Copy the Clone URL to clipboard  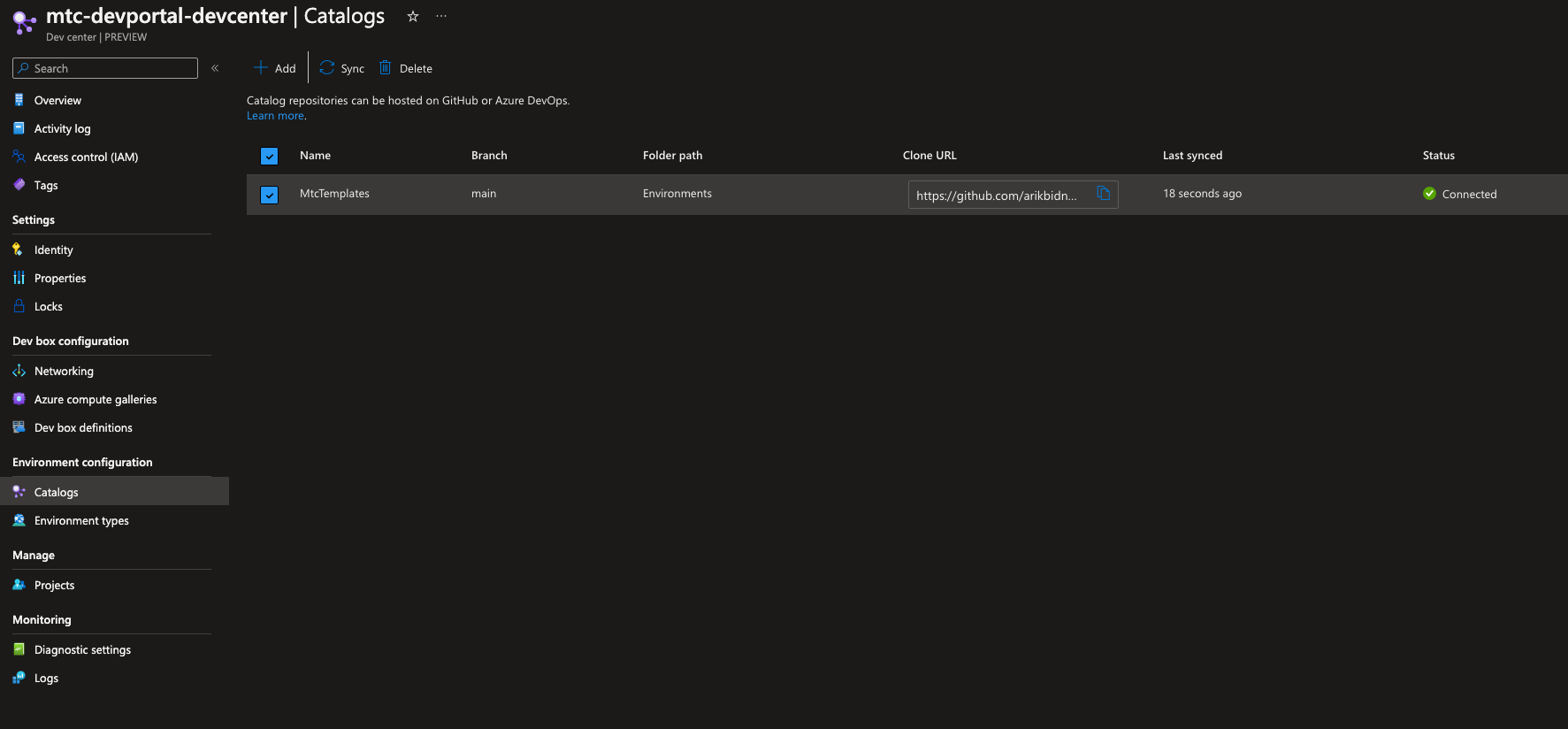pyautogui.click(x=1103, y=194)
